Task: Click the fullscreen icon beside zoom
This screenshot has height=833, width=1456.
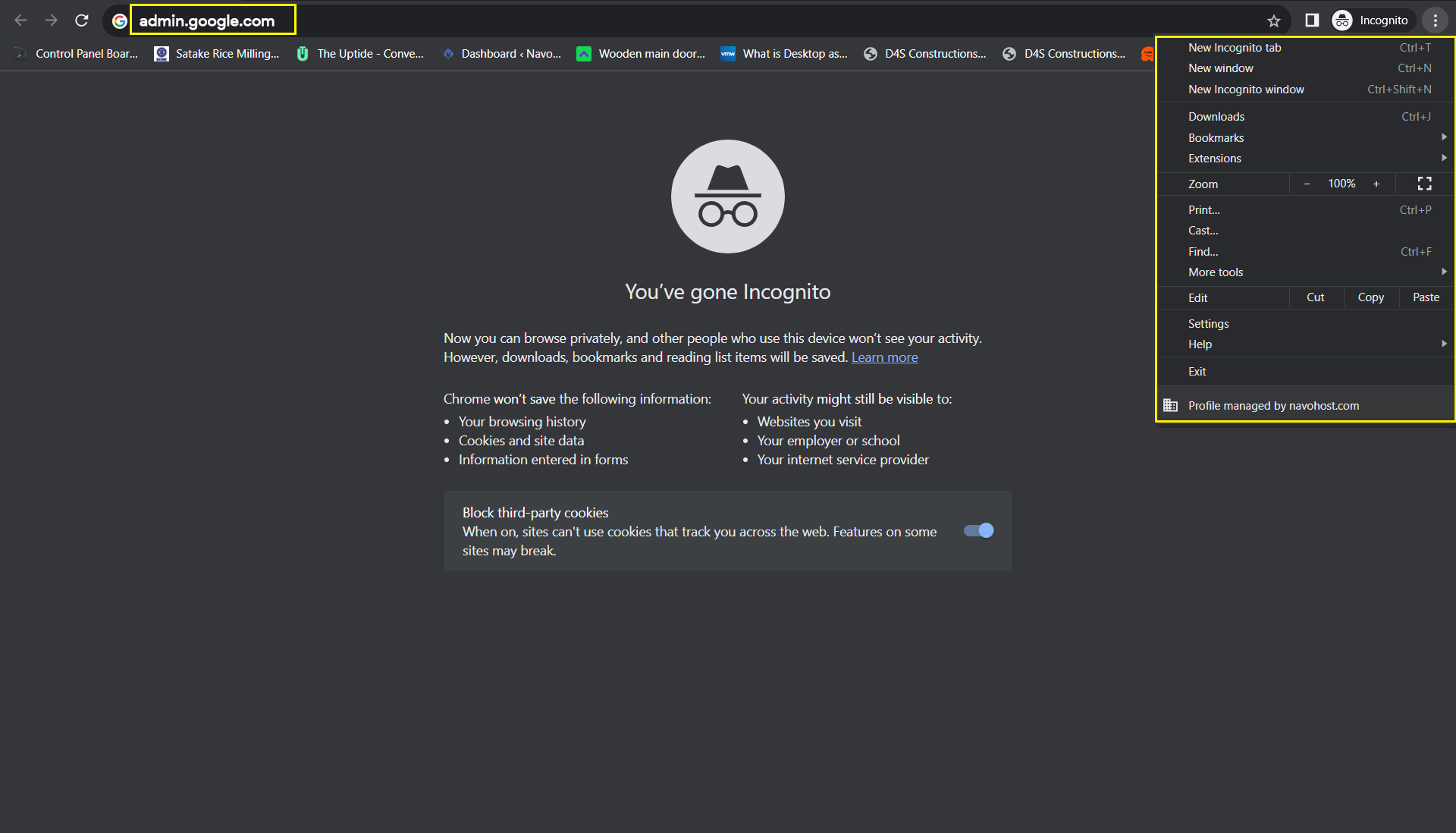Action: point(1424,184)
